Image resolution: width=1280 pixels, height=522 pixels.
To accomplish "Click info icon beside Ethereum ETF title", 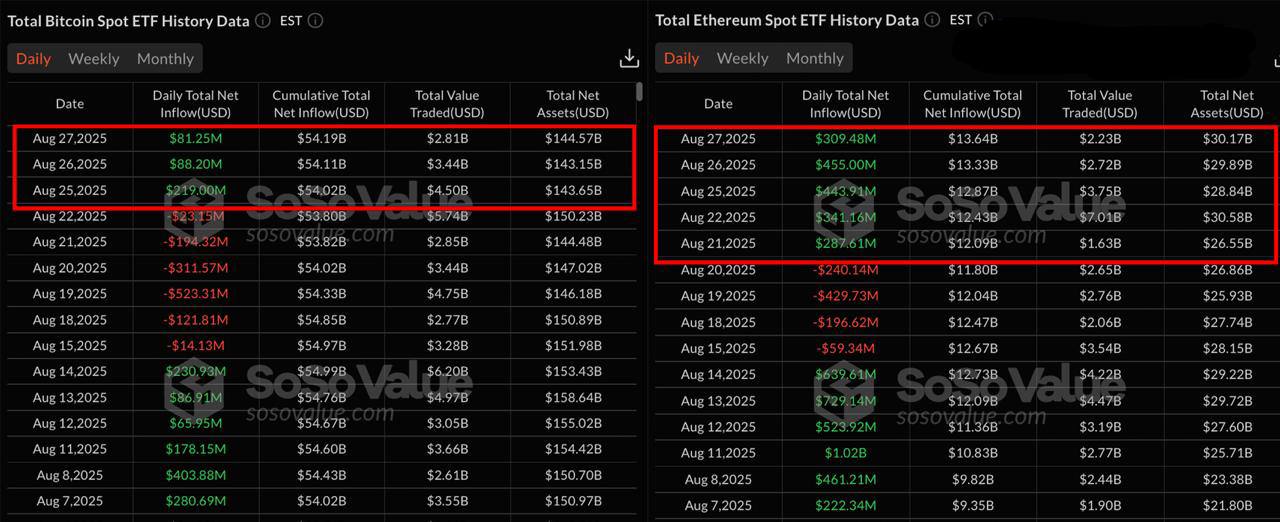I will [932, 20].
